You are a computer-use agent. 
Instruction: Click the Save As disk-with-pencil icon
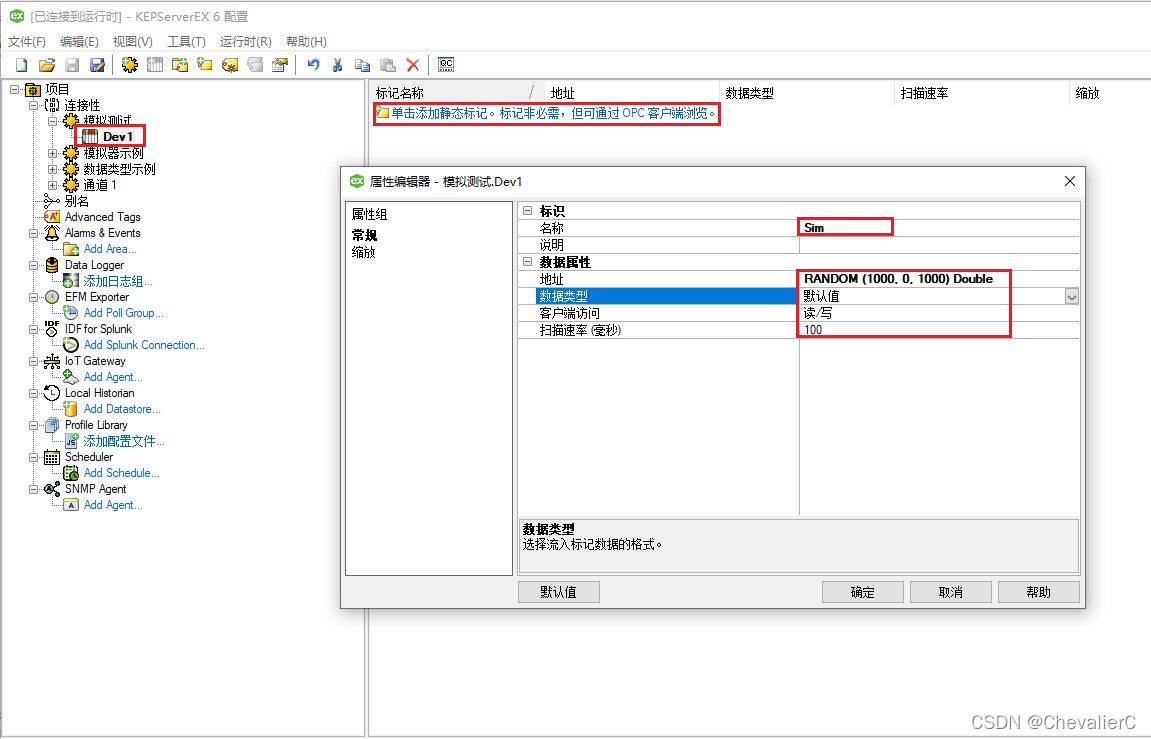[97, 65]
